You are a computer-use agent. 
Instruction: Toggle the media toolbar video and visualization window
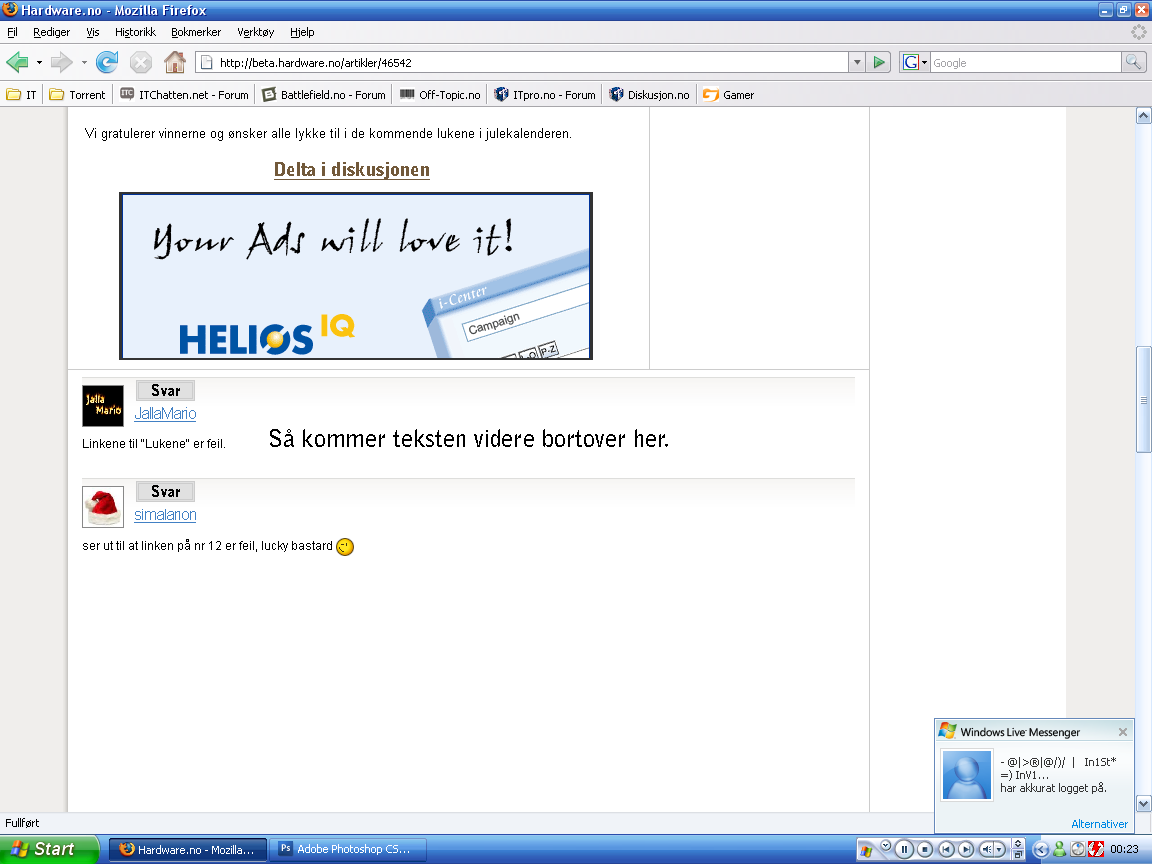[x=1018, y=843]
